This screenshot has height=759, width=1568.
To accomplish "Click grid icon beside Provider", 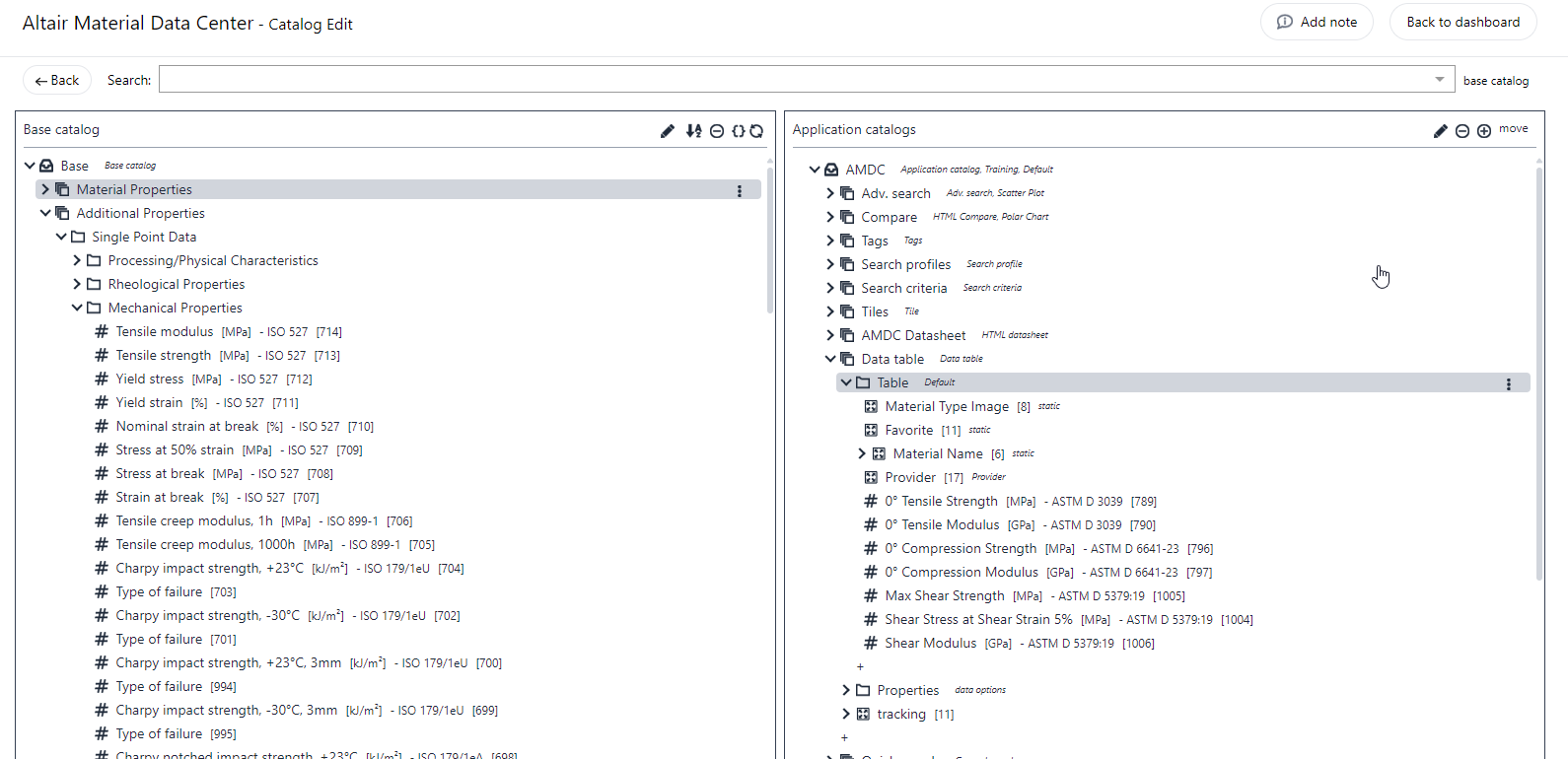I will click(x=871, y=477).
